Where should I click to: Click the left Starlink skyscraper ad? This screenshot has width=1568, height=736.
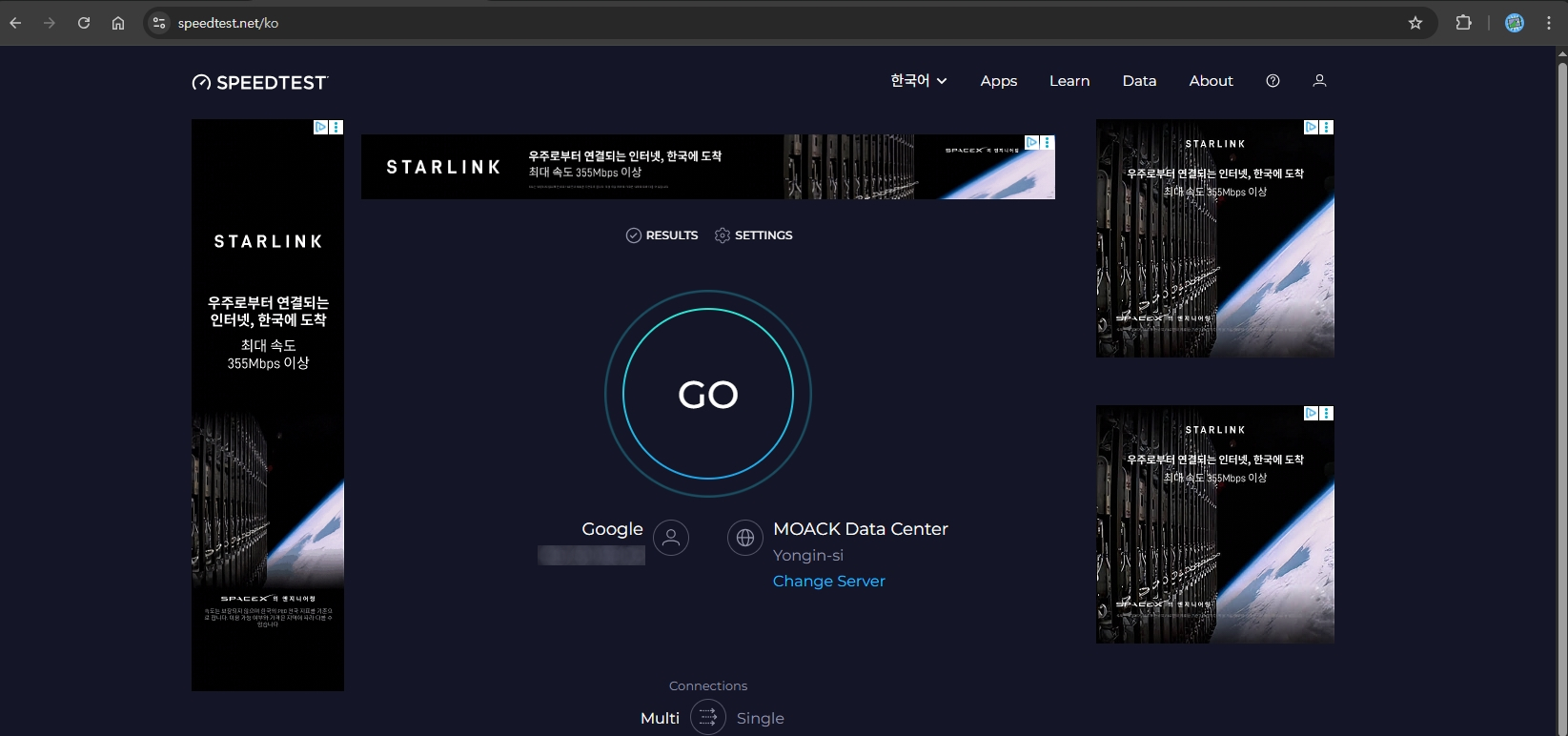pos(268,405)
